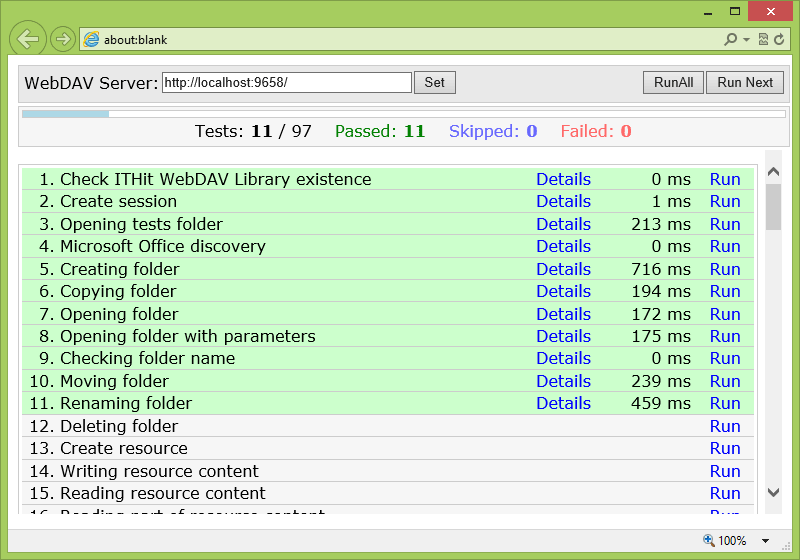Open Details for Check ITHit WebDAV Library existence
The height and width of the screenshot is (560, 800).
pyautogui.click(x=563, y=179)
